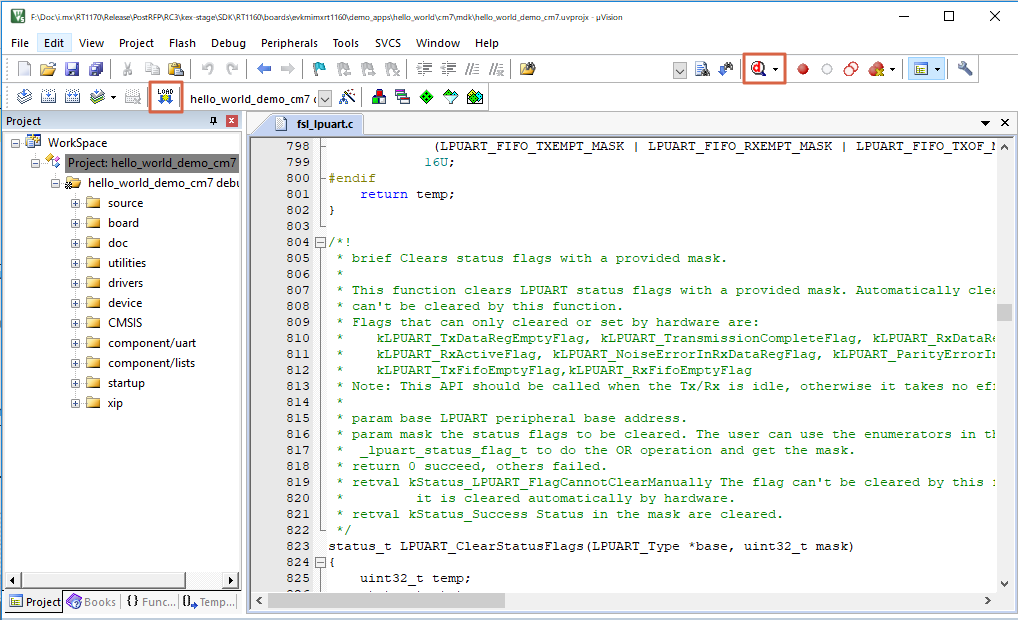Open the File menu
The image size is (1018, 620).
click(20, 43)
